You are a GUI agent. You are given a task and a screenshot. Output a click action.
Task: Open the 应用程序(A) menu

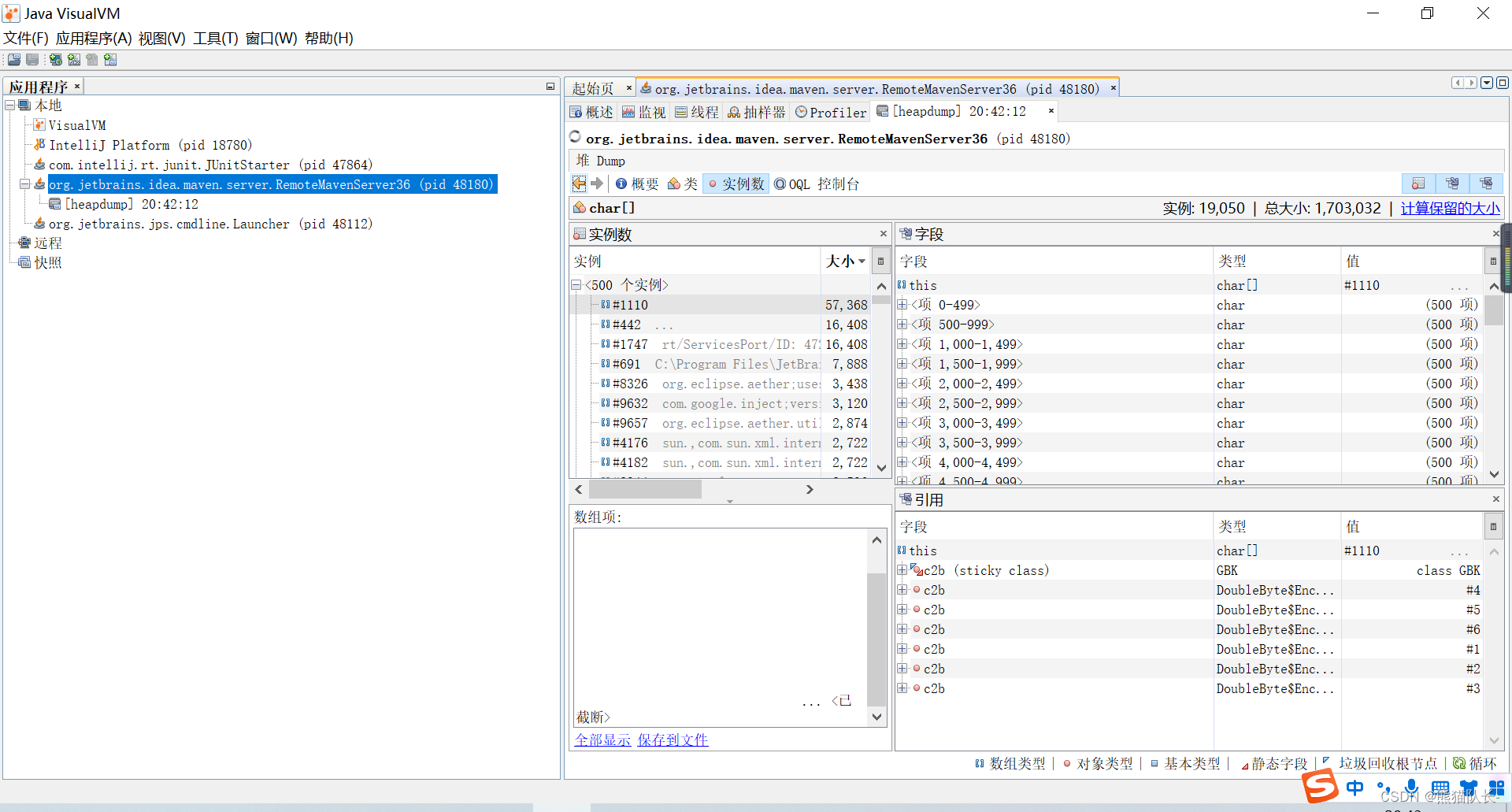(x=94, y=38)
